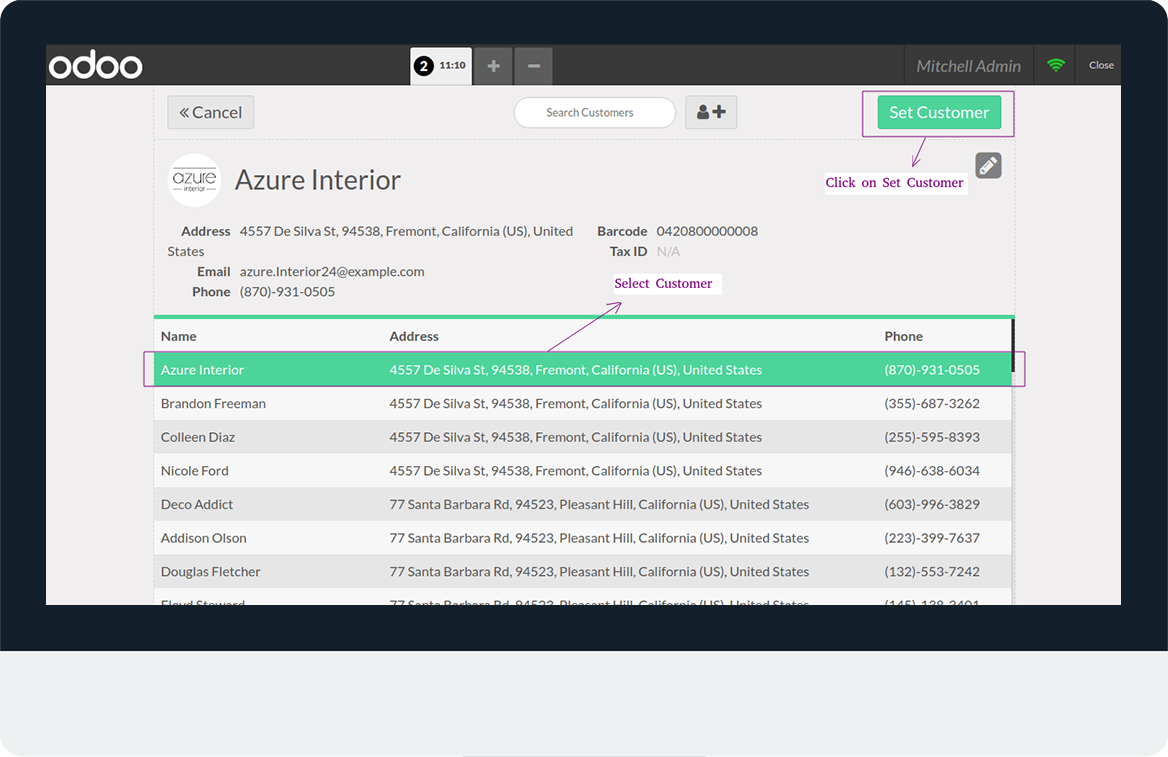Click phone number (132)-553-7242
This screenshot has width=1168, height=757.
(932, 571)
